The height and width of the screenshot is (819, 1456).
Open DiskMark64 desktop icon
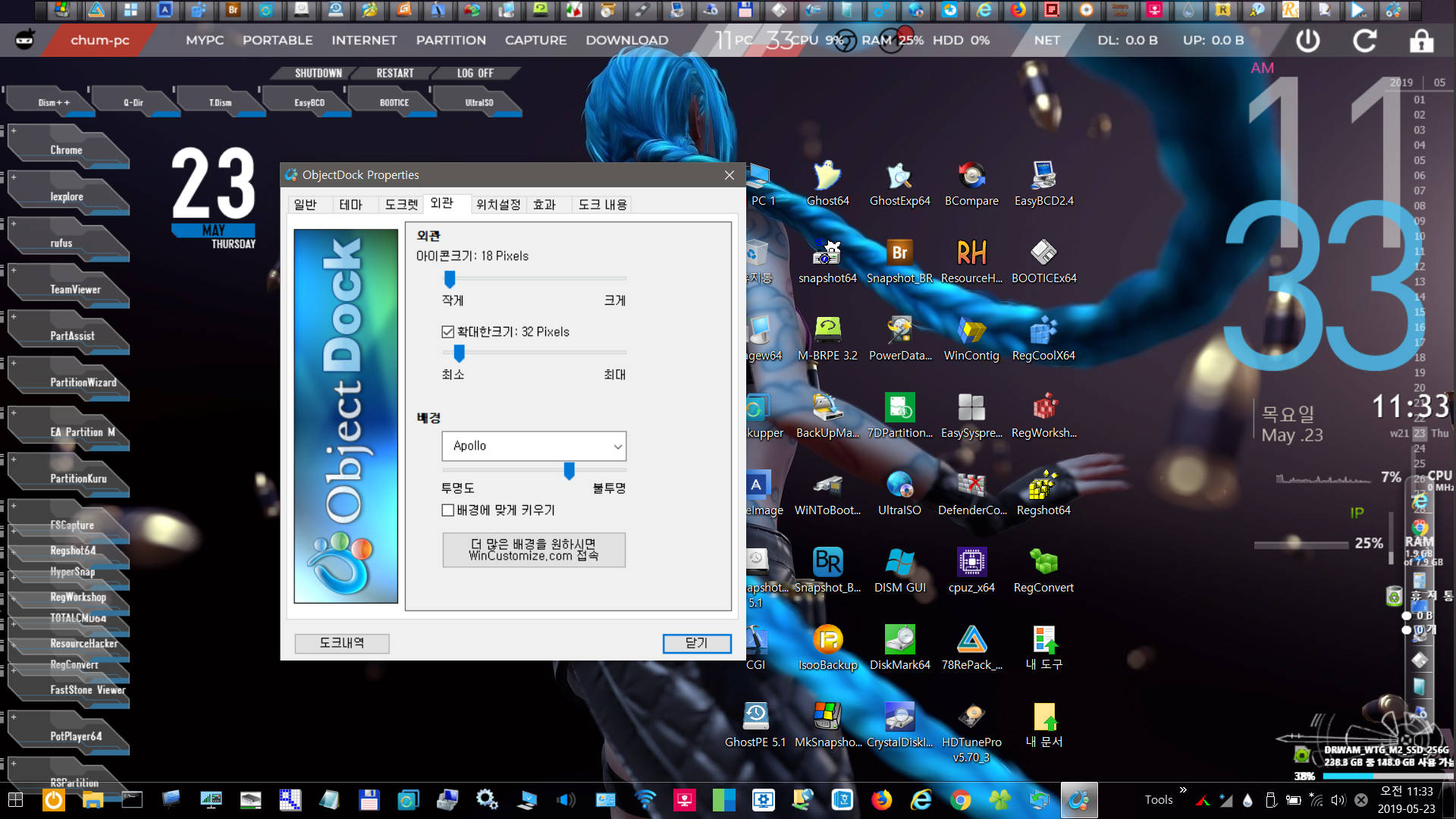(899, 648)
